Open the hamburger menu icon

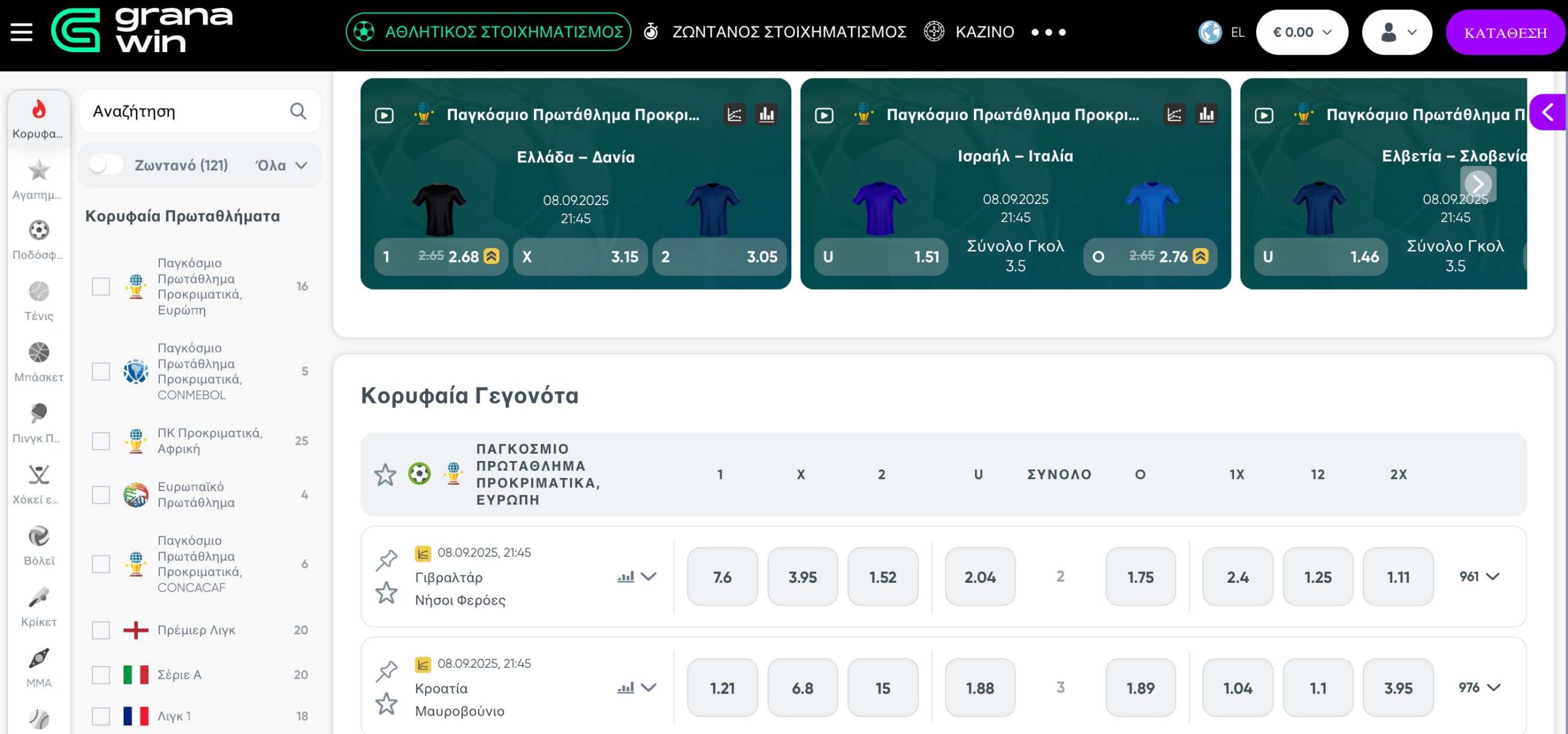click(21, 32)
